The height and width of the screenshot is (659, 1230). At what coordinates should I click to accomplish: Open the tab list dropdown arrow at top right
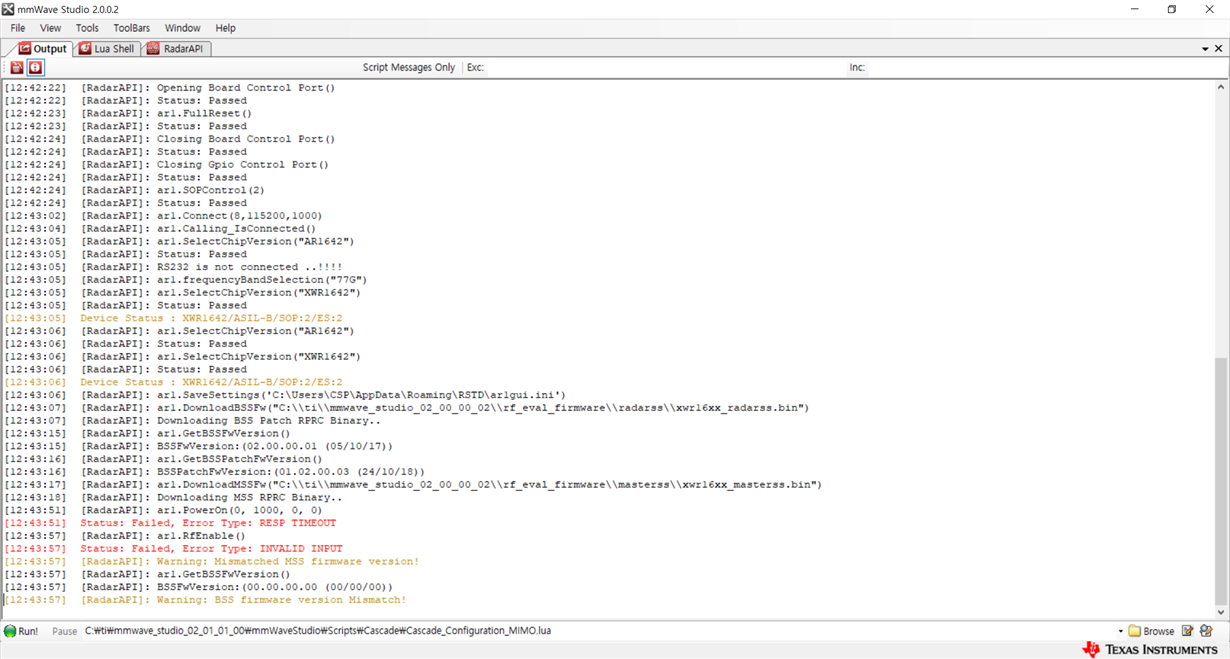[1205, 48]
